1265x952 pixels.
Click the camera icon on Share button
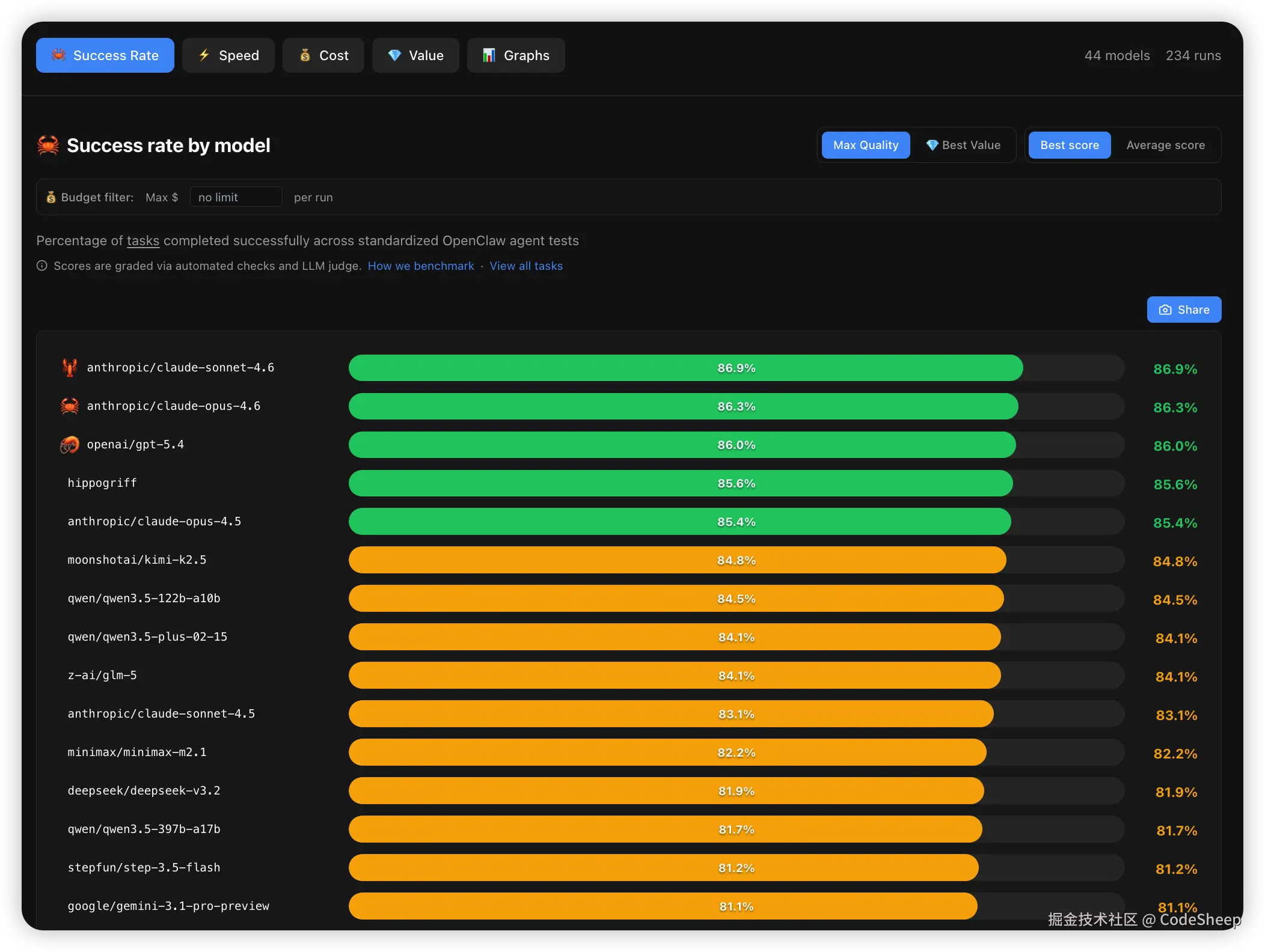click(x=1165, y=310)
